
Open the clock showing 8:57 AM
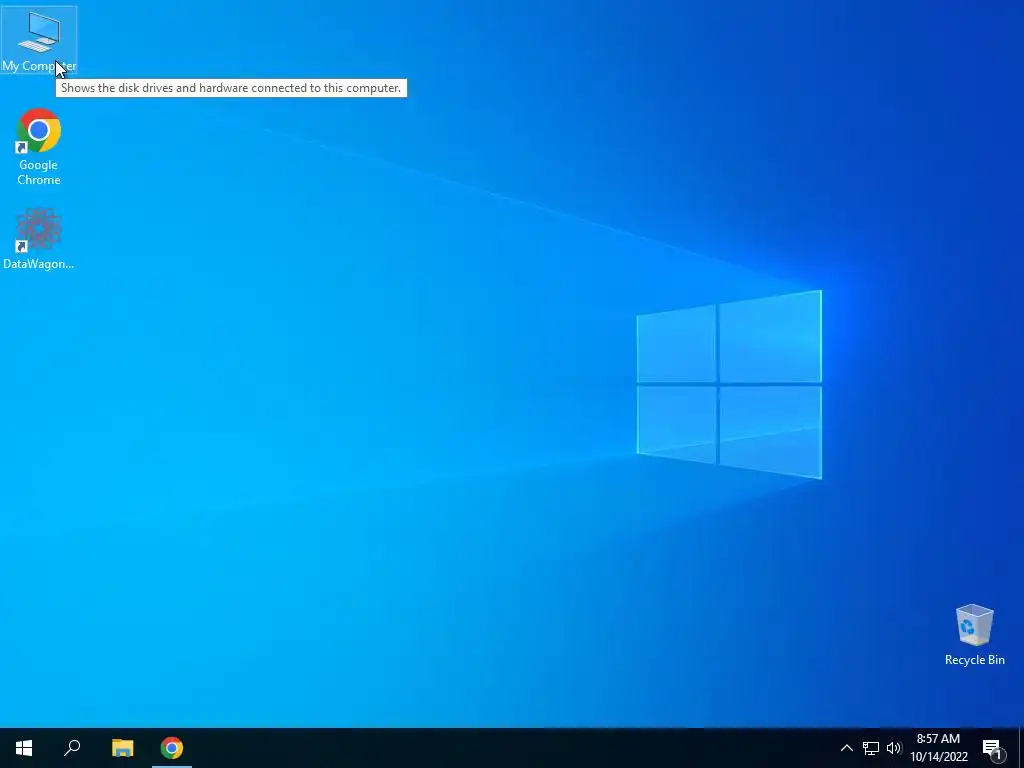(938, 748)
